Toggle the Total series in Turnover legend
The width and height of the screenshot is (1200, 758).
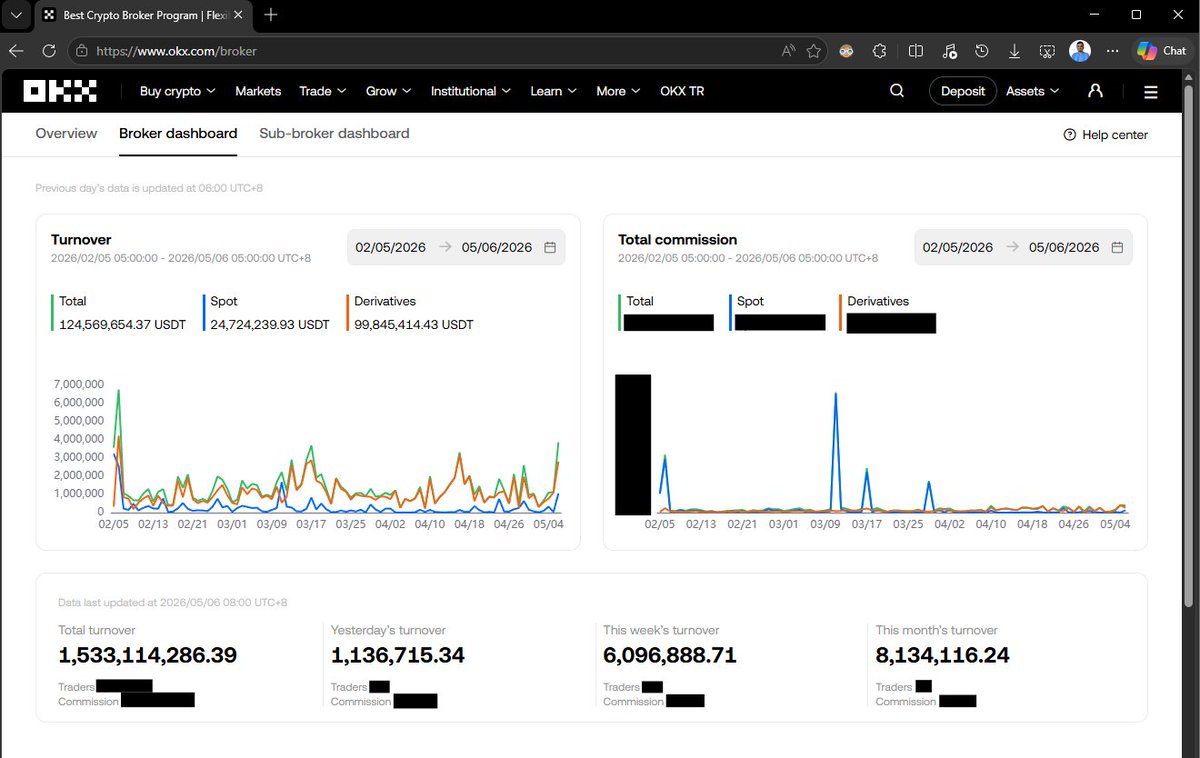[73, 301]
